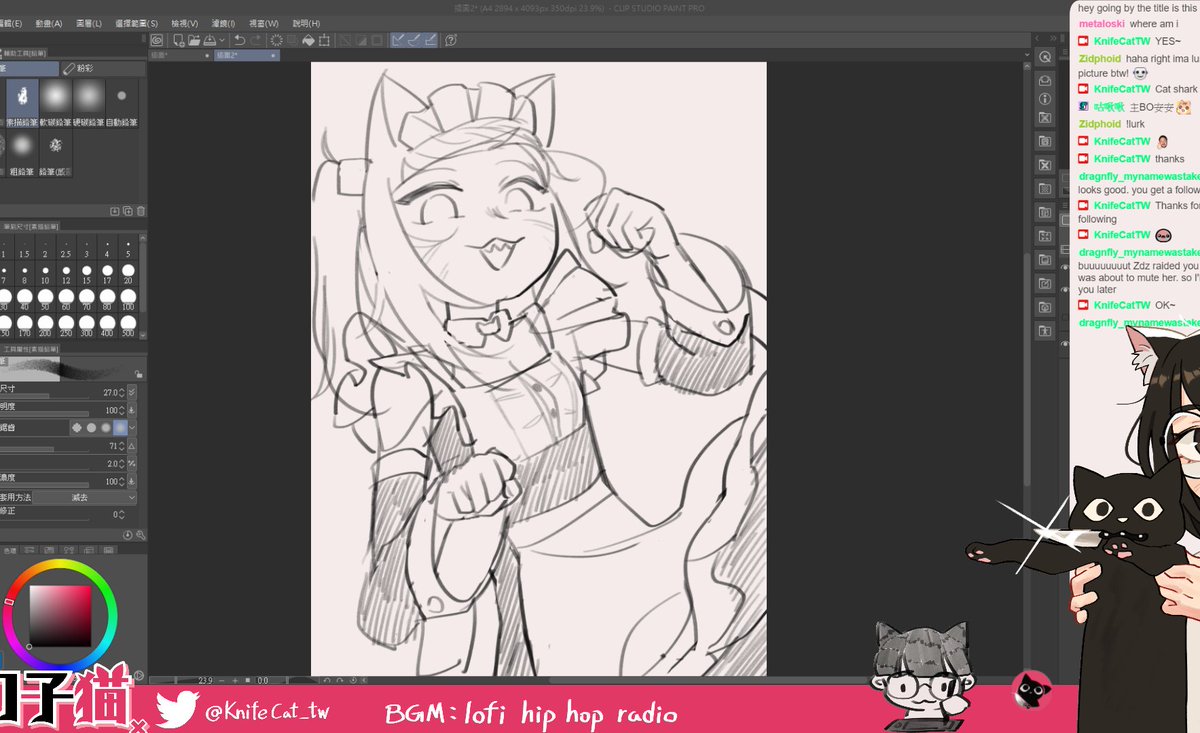Click the scale/rotate transform icon
This screenshot has height=733, width=1200.
324,40
